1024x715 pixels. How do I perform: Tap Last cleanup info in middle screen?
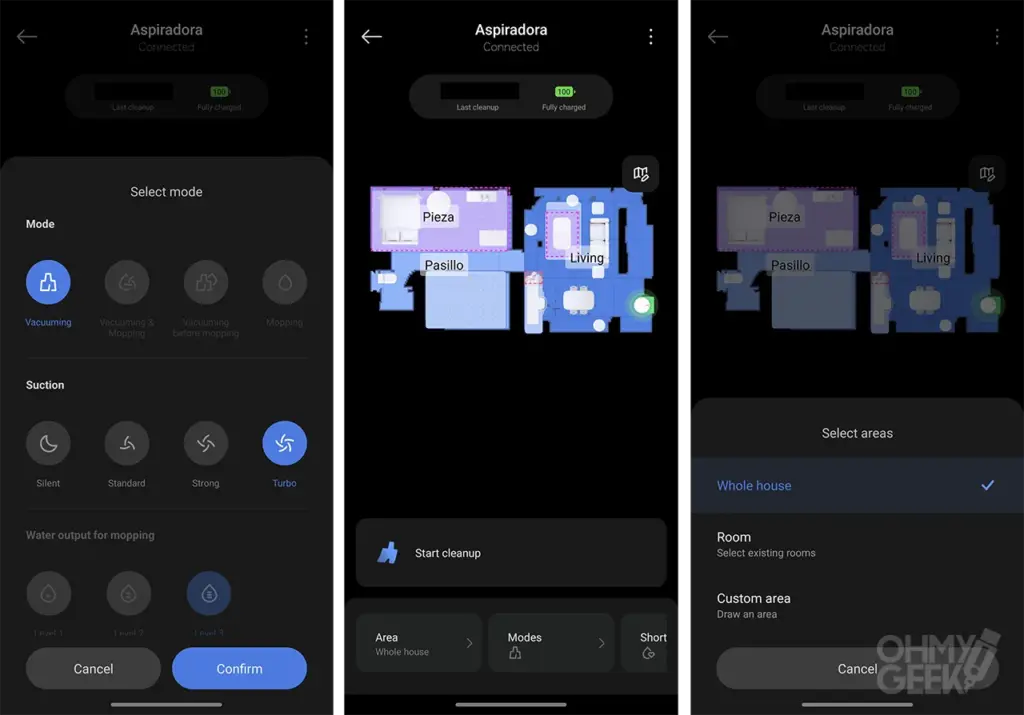click(478, 107)
